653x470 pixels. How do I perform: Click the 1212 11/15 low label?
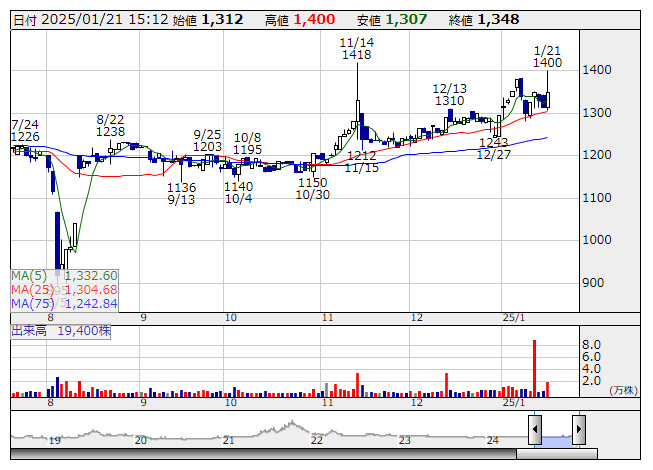coord(362,162)
